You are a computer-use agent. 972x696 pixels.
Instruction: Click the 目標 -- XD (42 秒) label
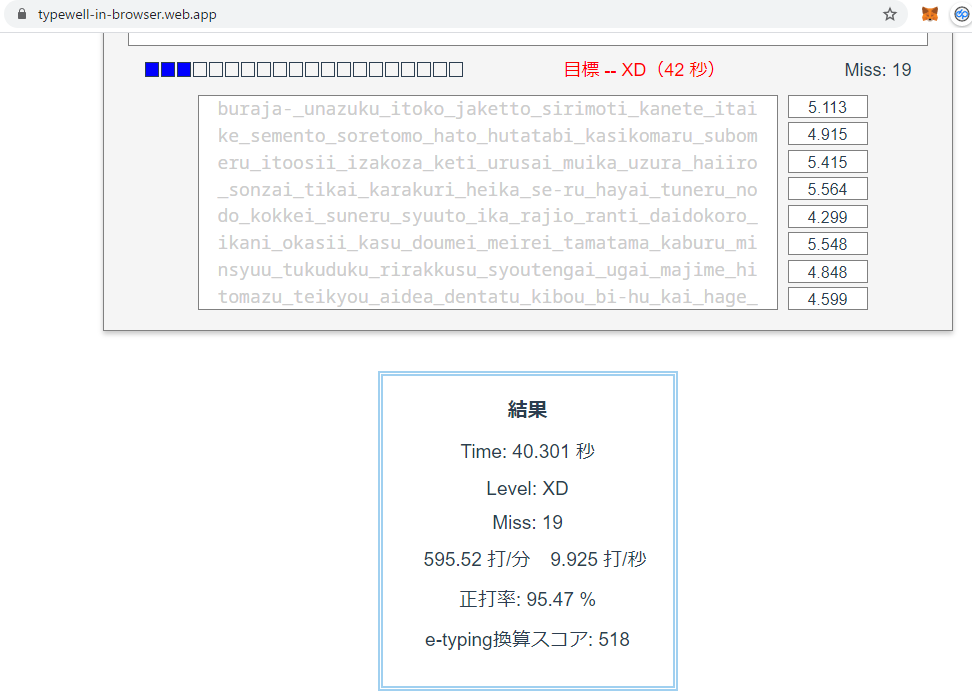pos(640,69)
